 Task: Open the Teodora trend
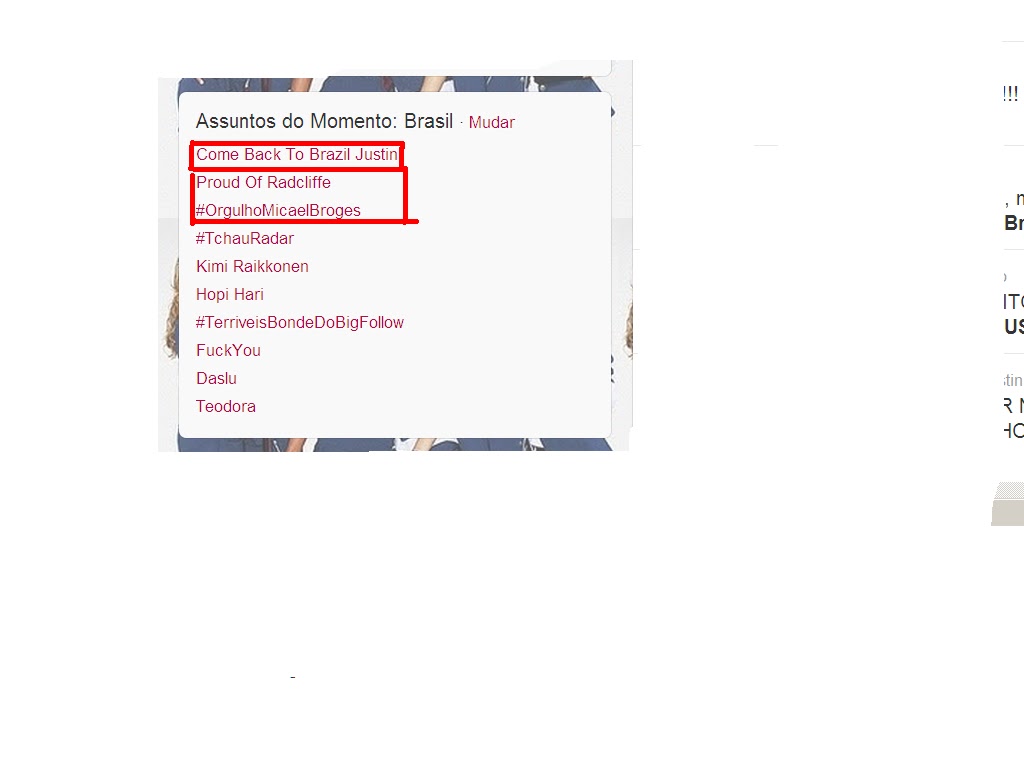pyautogui.click(x=226, y=406)
